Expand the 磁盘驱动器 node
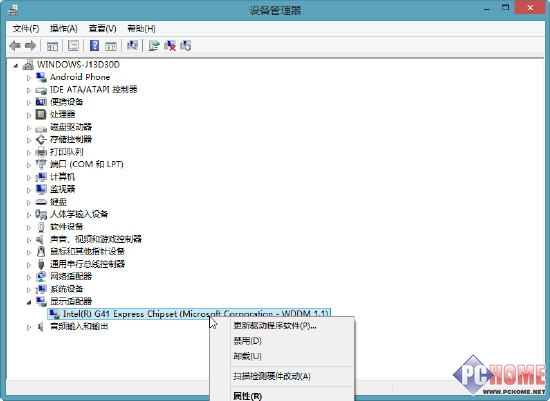 click(29, 128)
